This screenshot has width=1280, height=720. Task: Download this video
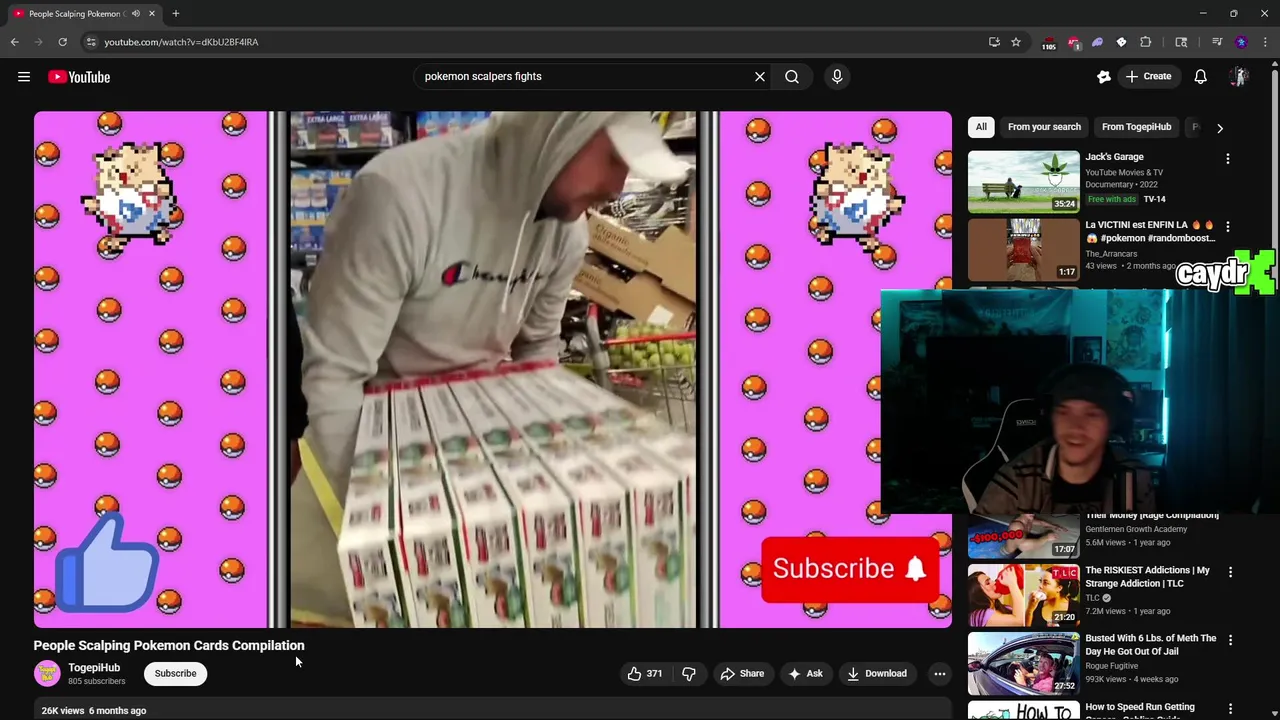pos(877,674)
